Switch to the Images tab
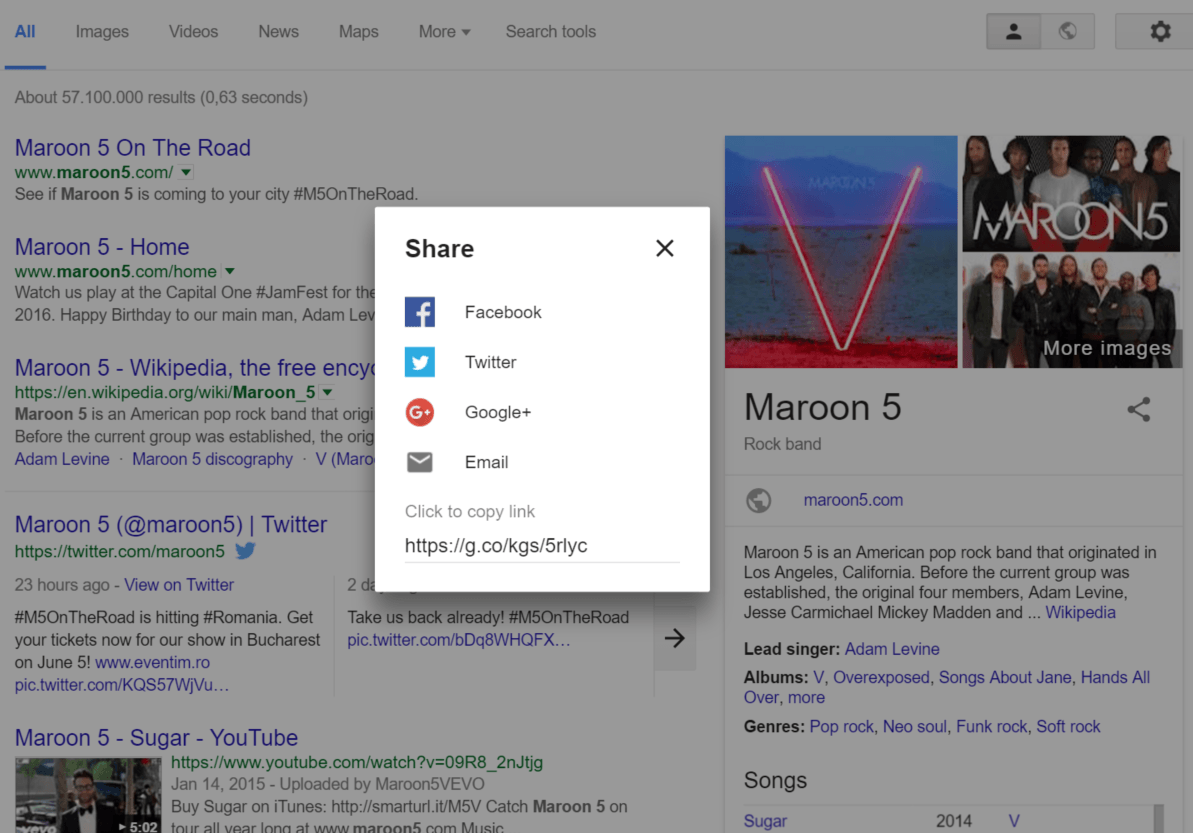Image resolution: width=1193 pixels, height=833 pixels. 102,32
